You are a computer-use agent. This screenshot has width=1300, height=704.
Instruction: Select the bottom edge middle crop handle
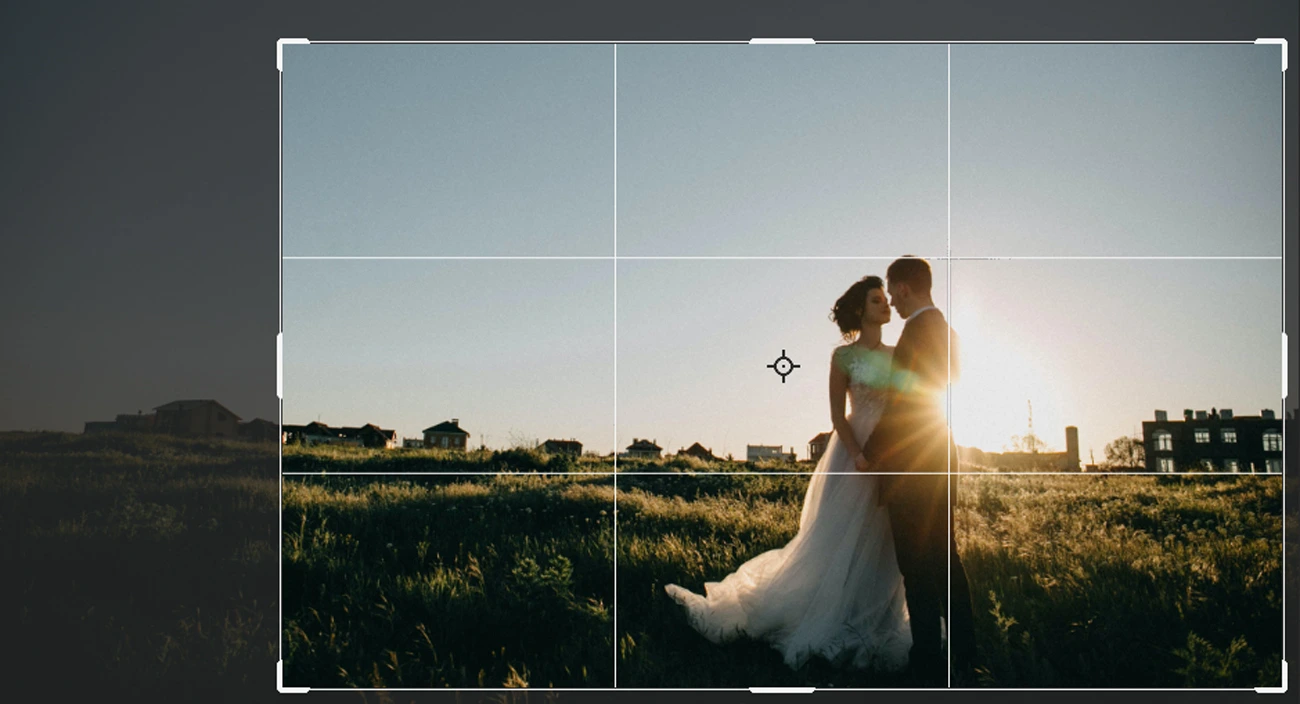point(781,689)
